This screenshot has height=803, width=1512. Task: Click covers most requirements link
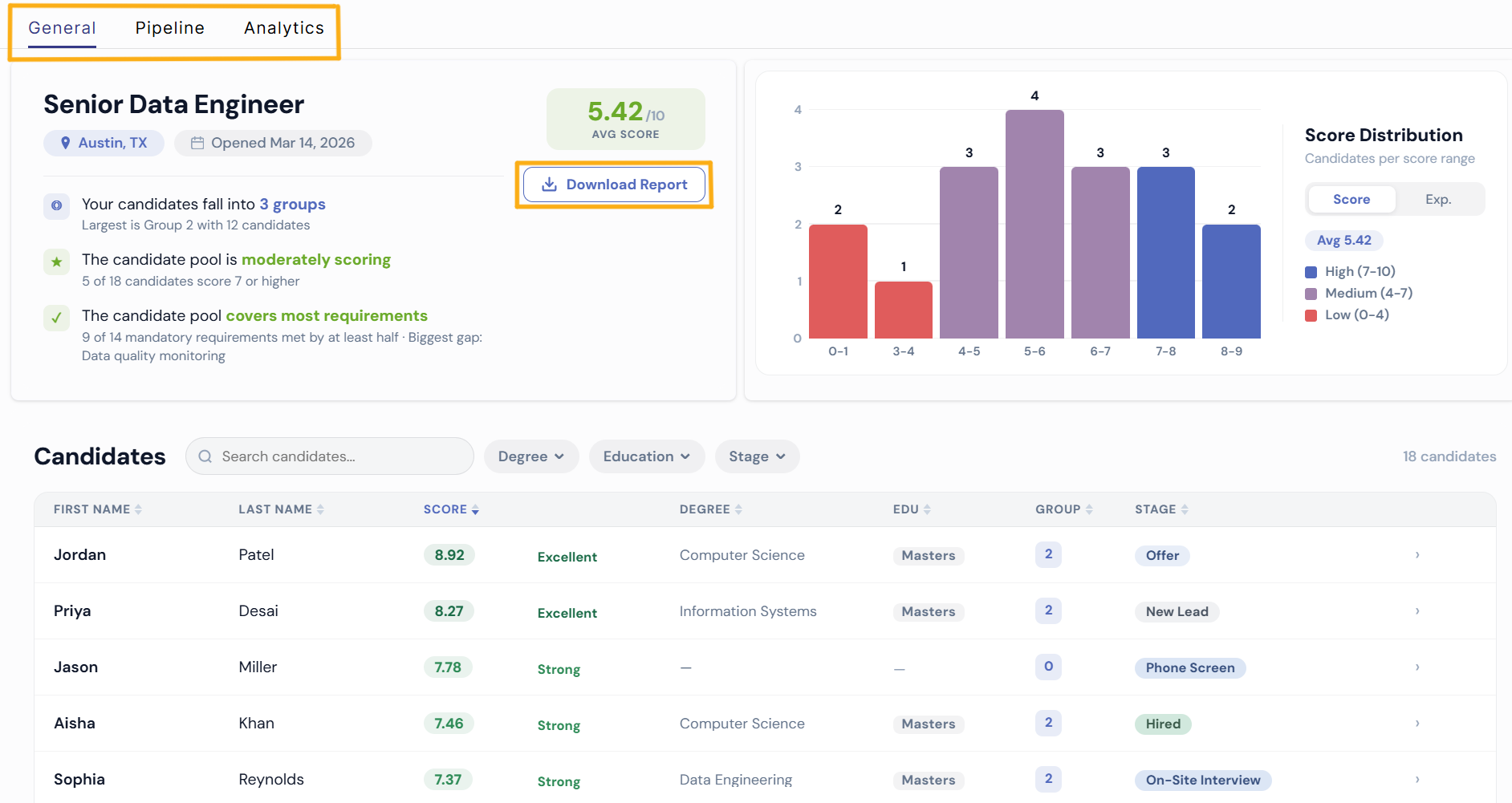click(327, 316)
